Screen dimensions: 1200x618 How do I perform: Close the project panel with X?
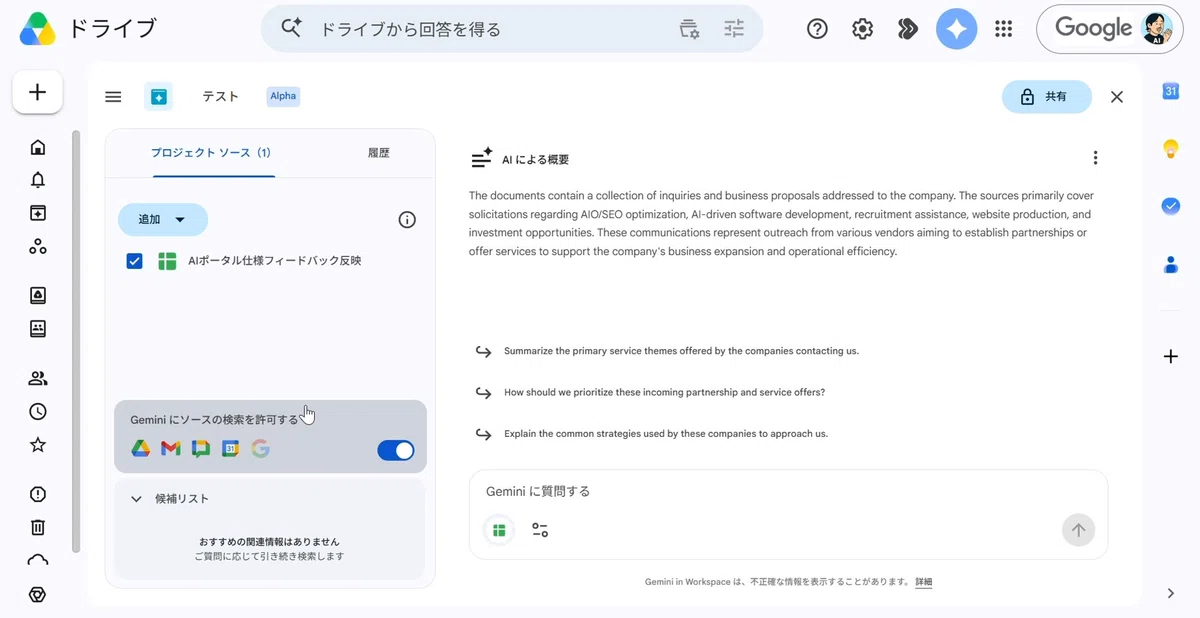point(1117,97)
